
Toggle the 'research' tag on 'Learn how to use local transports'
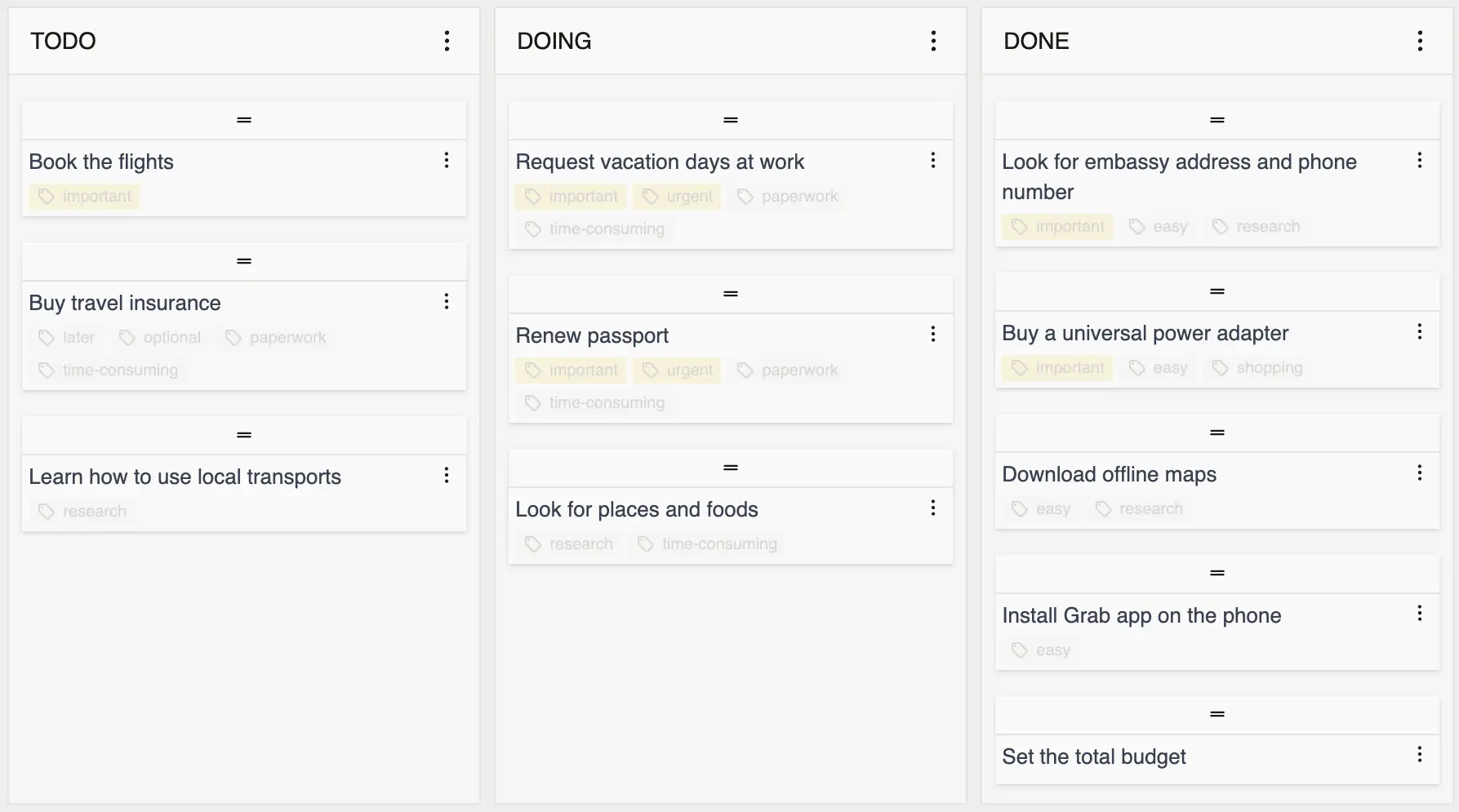[x=82, y=511]
